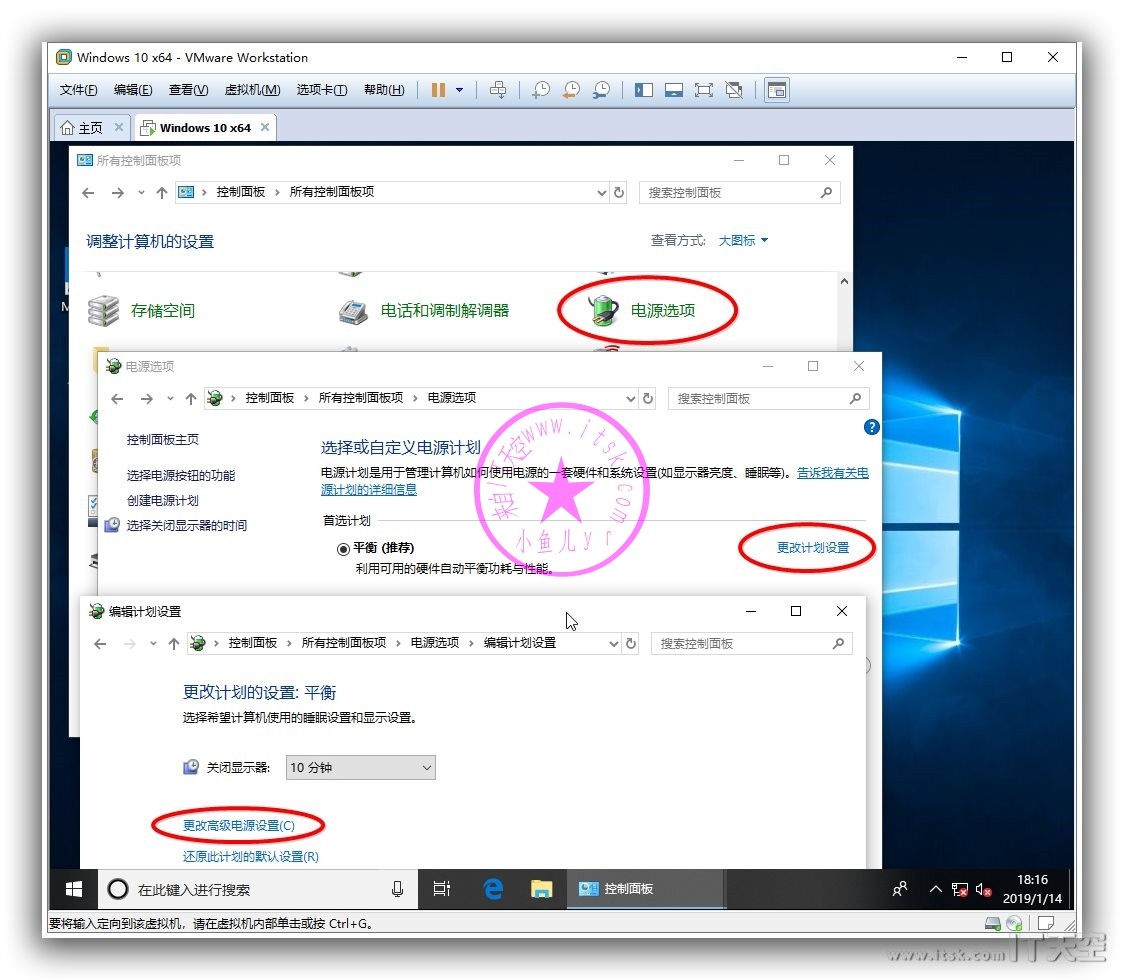Screen dimensions: 1124x980
Task: Open the 帮助(H) menu
Action: pyautogui.click(x=384, y=90)
